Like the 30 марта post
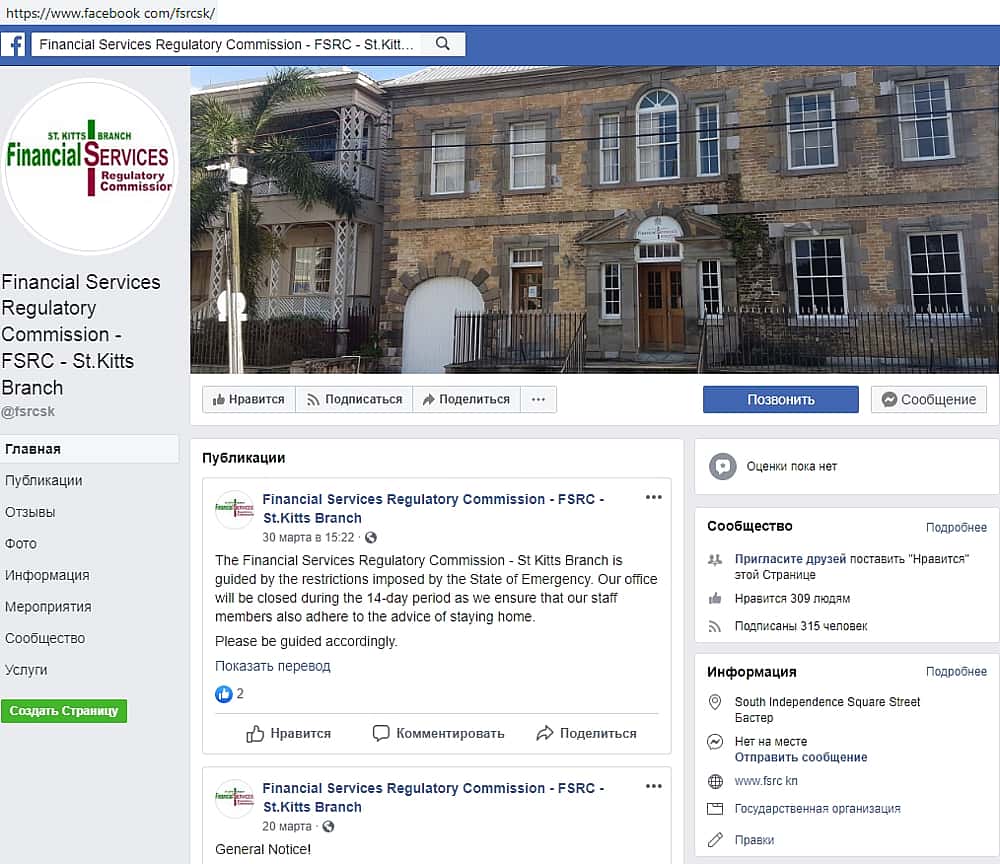Screen dimensions: 1000x864 click(x=288, y=733)
